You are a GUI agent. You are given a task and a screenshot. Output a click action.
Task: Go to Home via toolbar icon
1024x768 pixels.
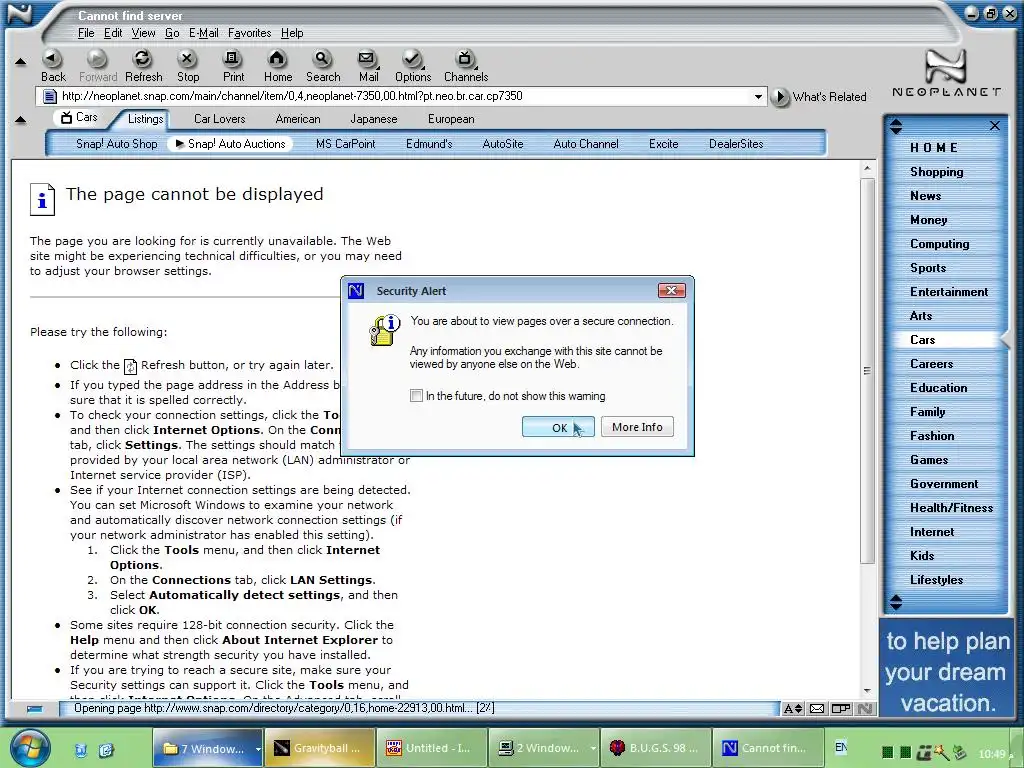pos(278,60)
